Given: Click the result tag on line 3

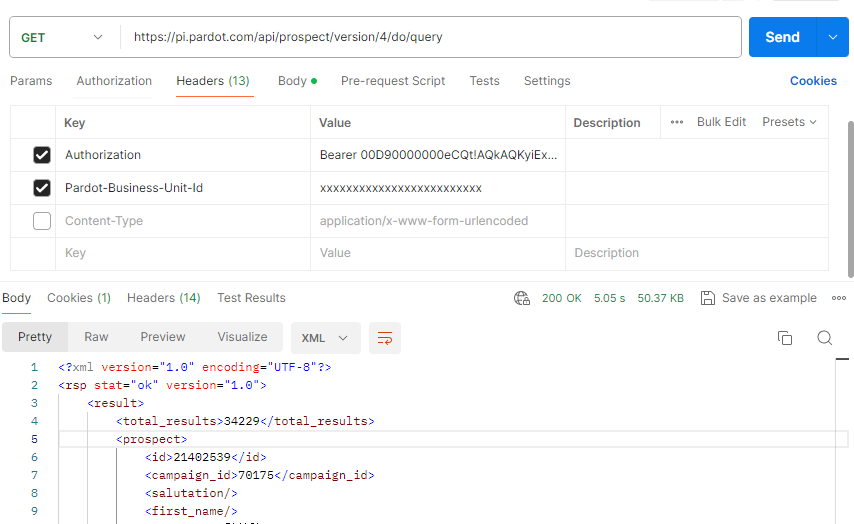Looking at the screenshot, I should click(x=115, y=403).
